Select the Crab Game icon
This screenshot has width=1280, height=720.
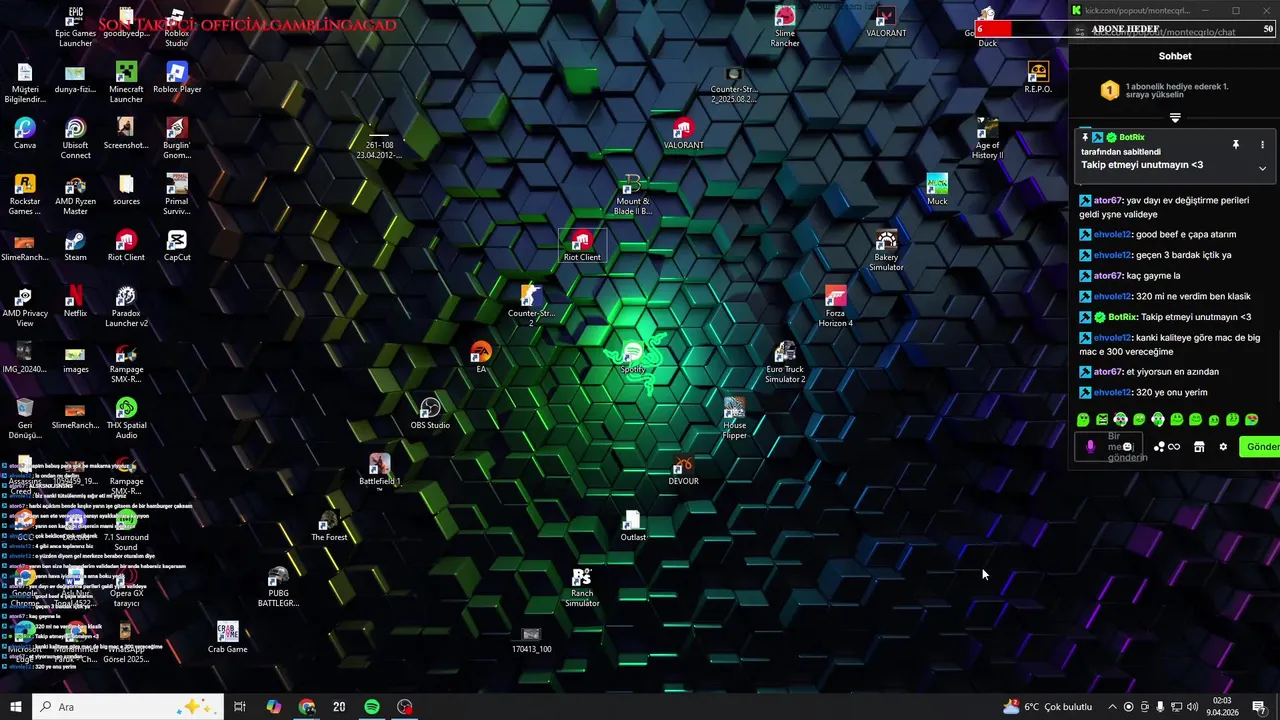coord(228,638)
